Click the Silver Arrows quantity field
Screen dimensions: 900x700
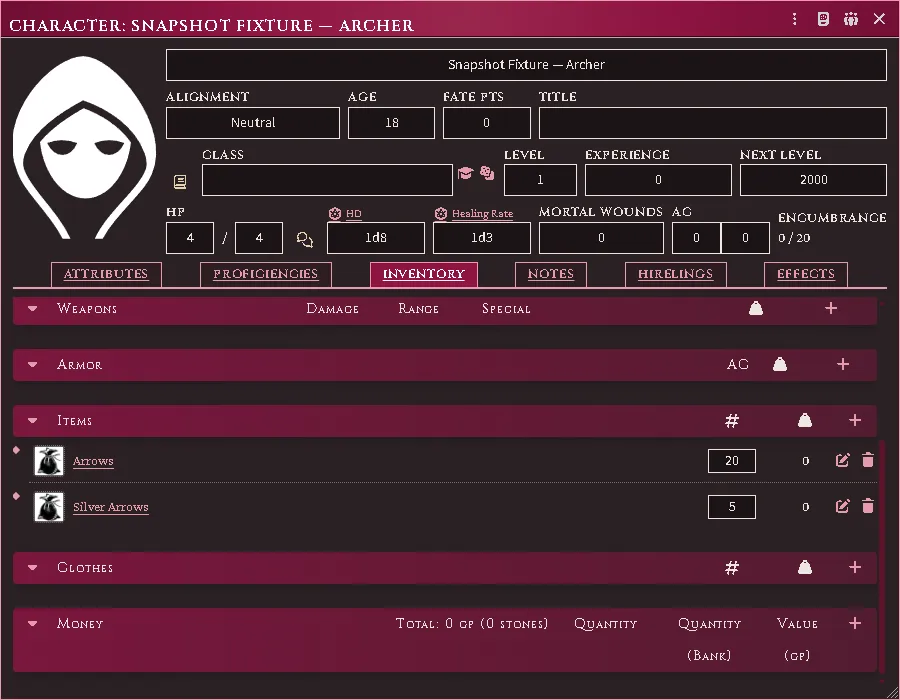[732, 507]
